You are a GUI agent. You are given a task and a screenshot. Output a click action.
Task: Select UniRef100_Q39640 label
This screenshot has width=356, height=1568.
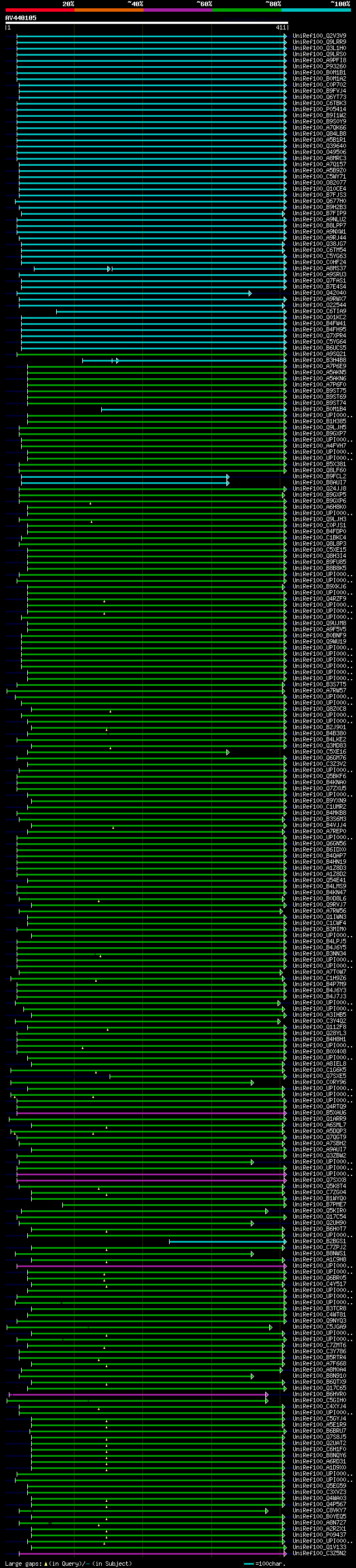point(319,146)
